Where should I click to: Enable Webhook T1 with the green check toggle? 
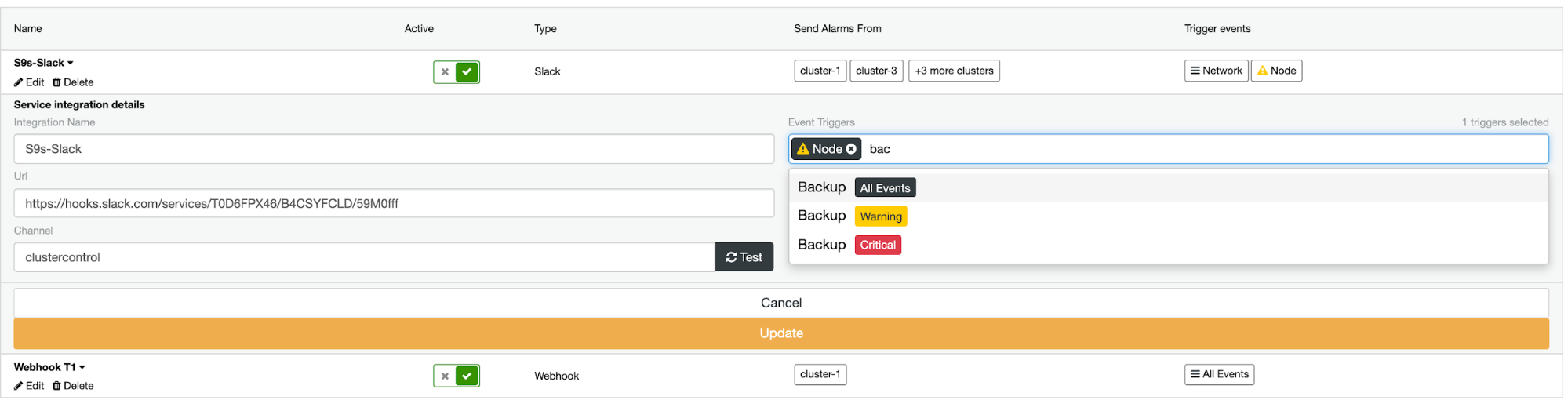tap(467, 376)
